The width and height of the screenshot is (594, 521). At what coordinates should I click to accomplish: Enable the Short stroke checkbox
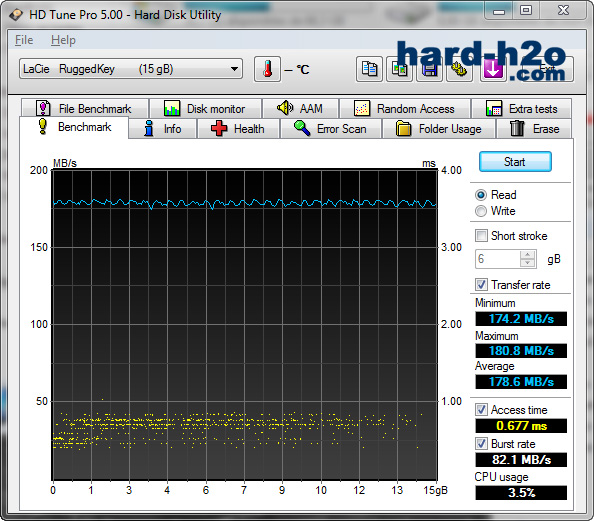click(481, 236)
